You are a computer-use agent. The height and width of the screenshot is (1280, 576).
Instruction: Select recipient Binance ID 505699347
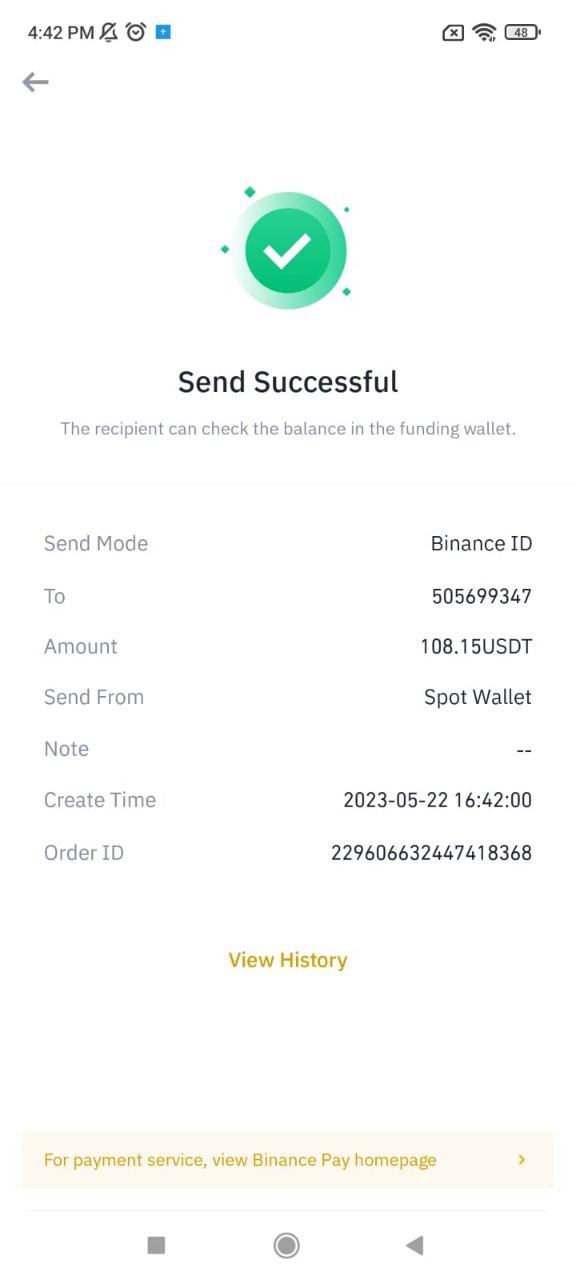point(482,596)
